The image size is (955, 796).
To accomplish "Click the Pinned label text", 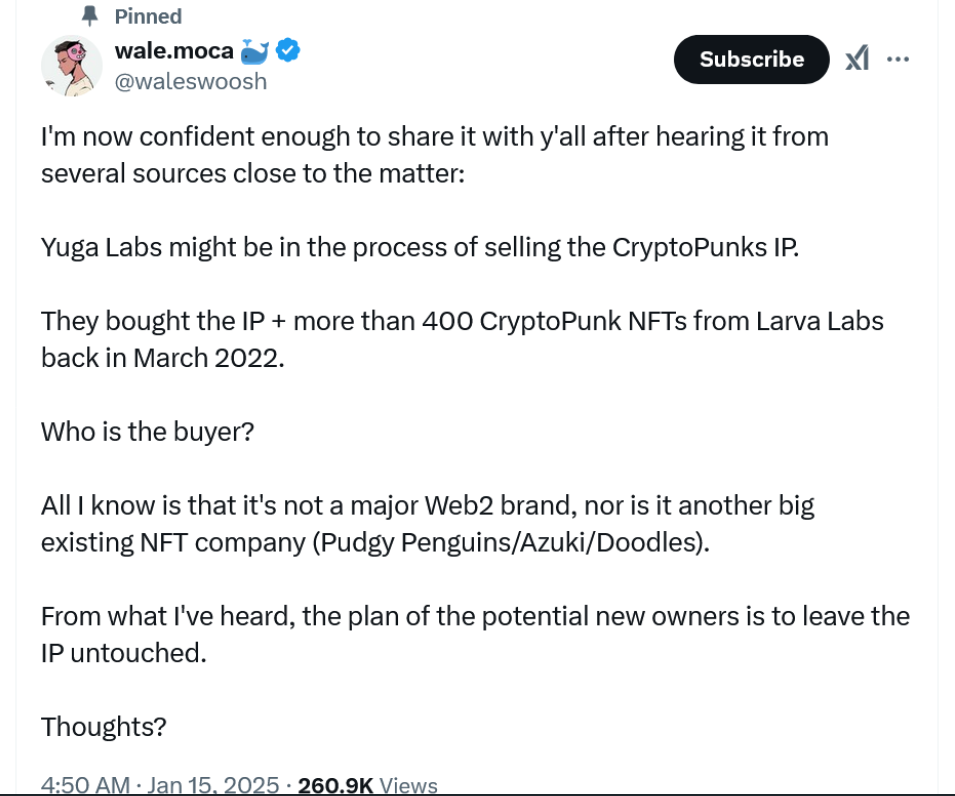I will pyautogui.click(x=148, y=16).
